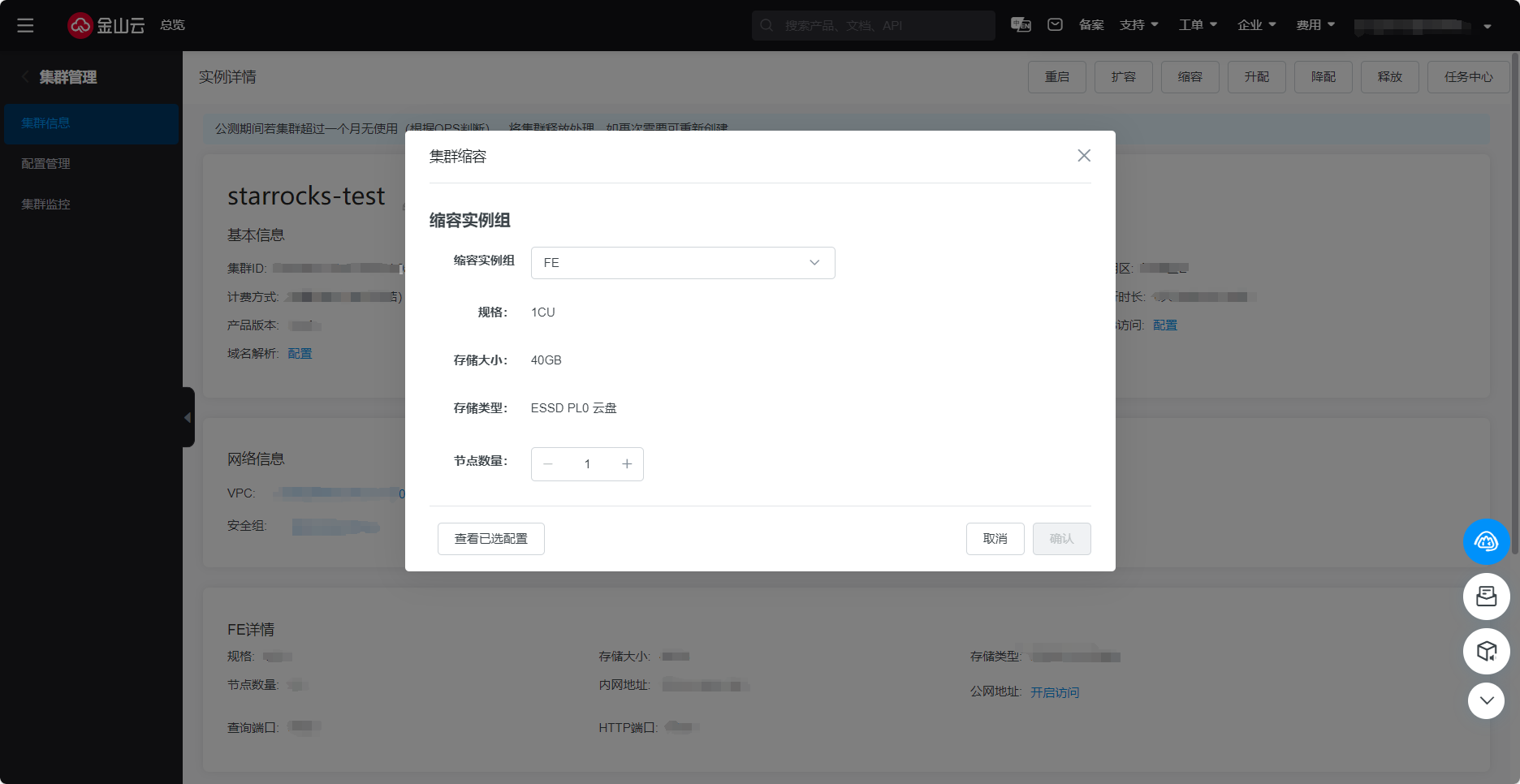Open the message inbox icon

[x=1055, y=25]
